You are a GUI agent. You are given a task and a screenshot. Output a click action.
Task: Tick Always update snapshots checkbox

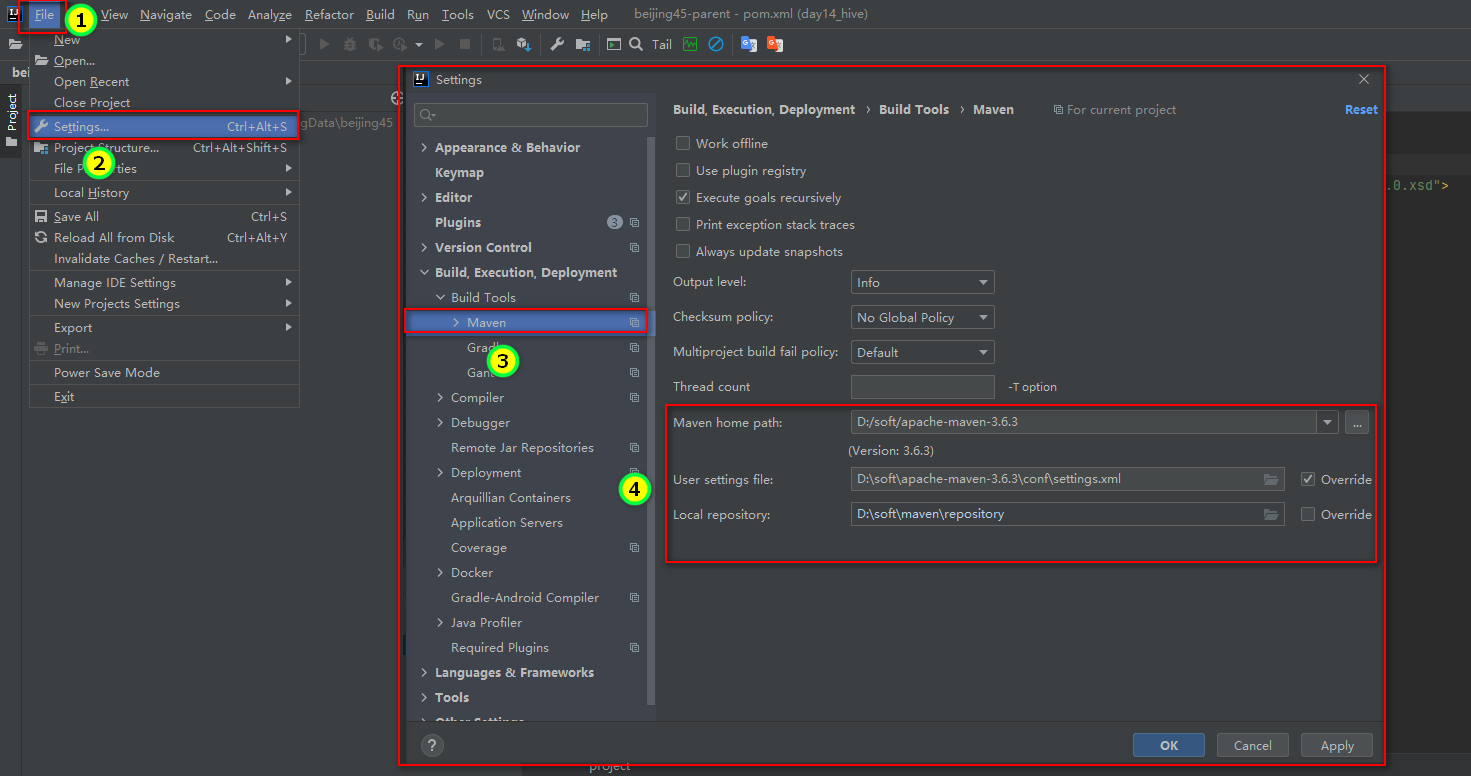[x=683, y=252]
